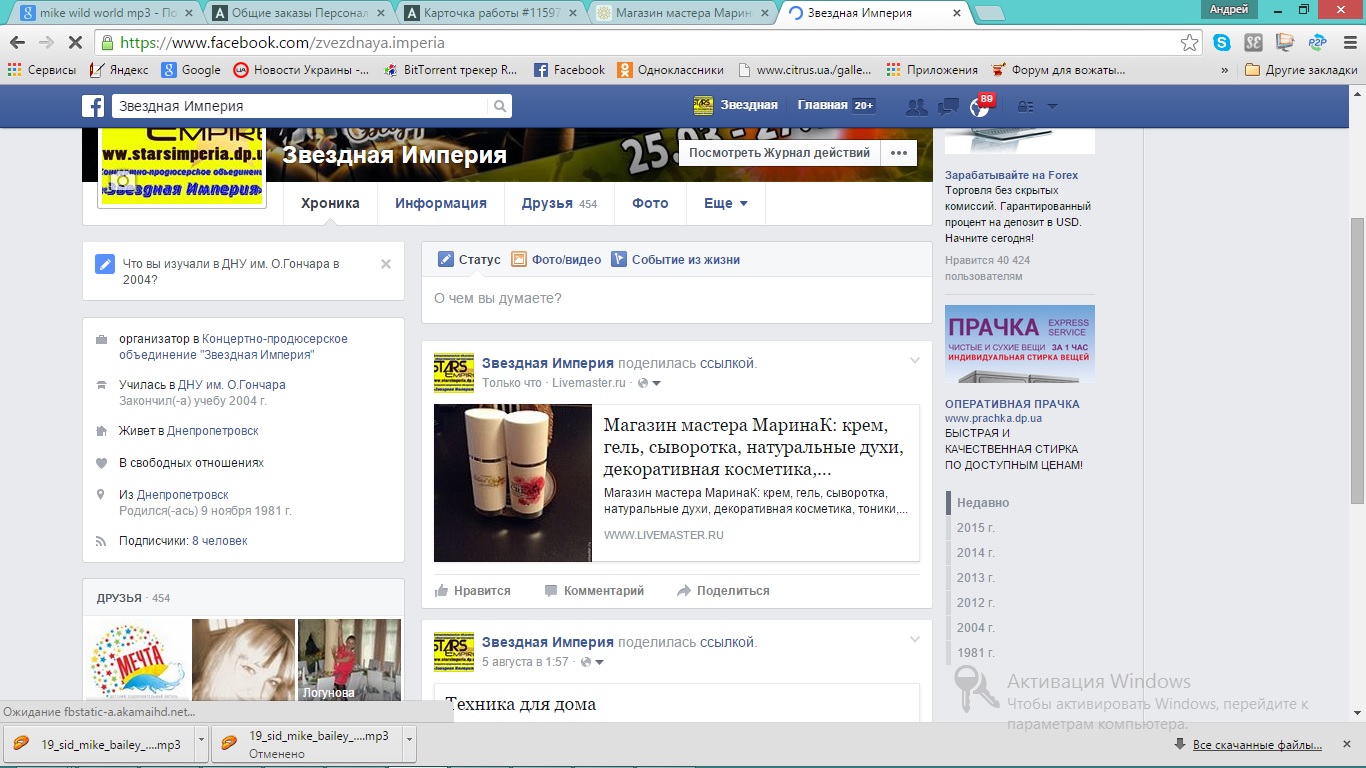Screen dimensions: 1366x768
Task: Click Посмотреть Журнал действий button
Action: [x=779, y=153]
